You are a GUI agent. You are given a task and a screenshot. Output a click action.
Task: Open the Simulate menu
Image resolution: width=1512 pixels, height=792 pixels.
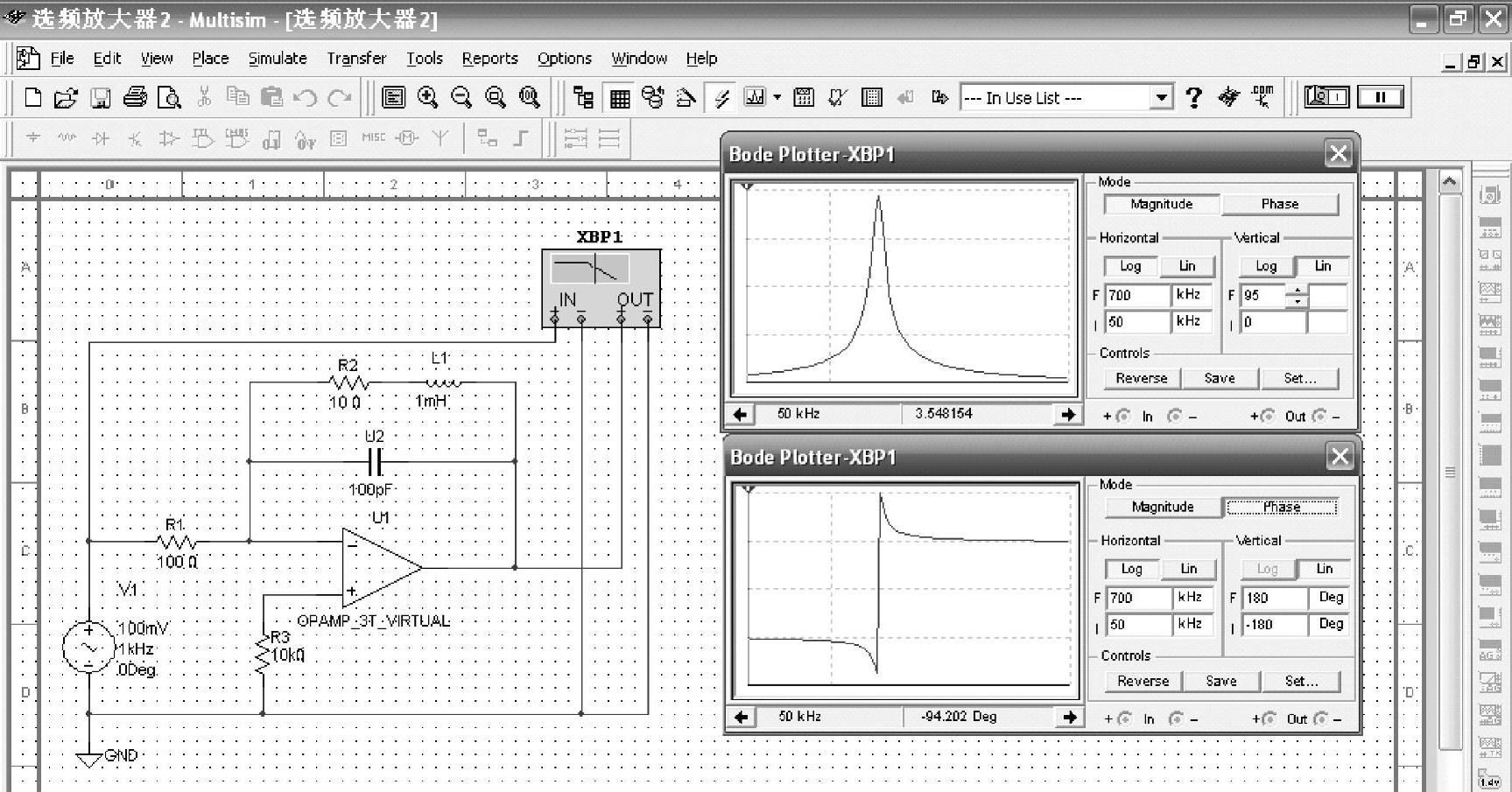point(278,59)
